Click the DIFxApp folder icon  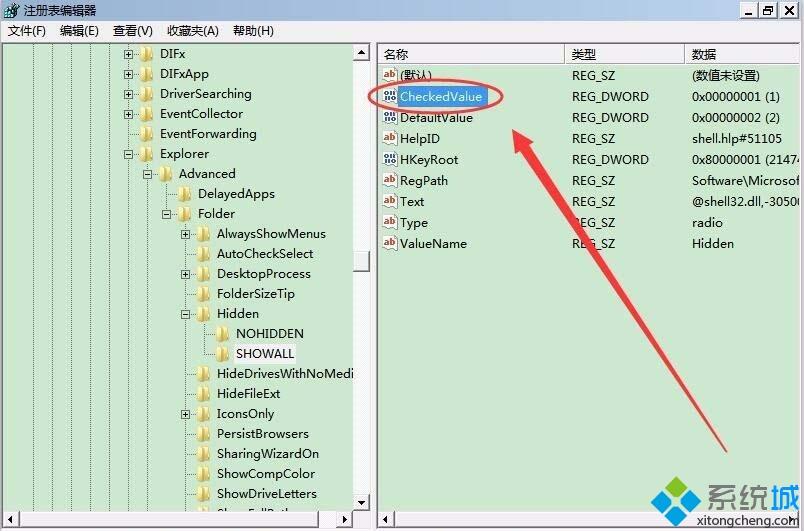tap(147, 74)
